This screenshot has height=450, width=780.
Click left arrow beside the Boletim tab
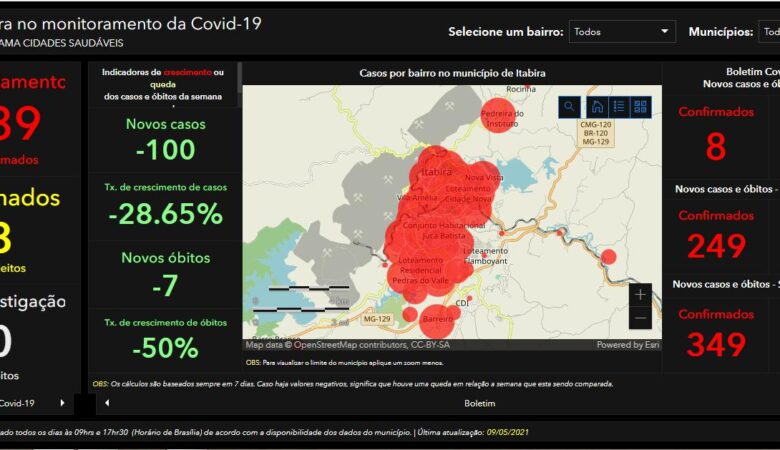[108, 403]
